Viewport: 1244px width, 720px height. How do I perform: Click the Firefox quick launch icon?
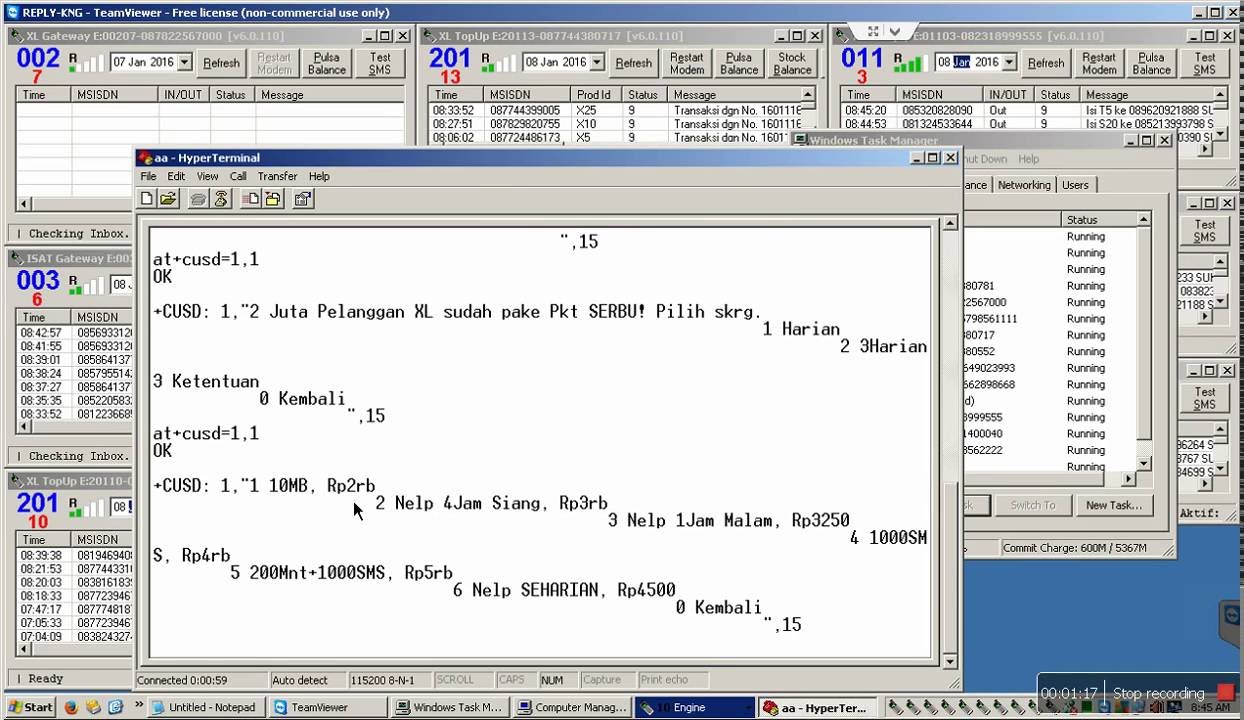[x=71, y=707]
